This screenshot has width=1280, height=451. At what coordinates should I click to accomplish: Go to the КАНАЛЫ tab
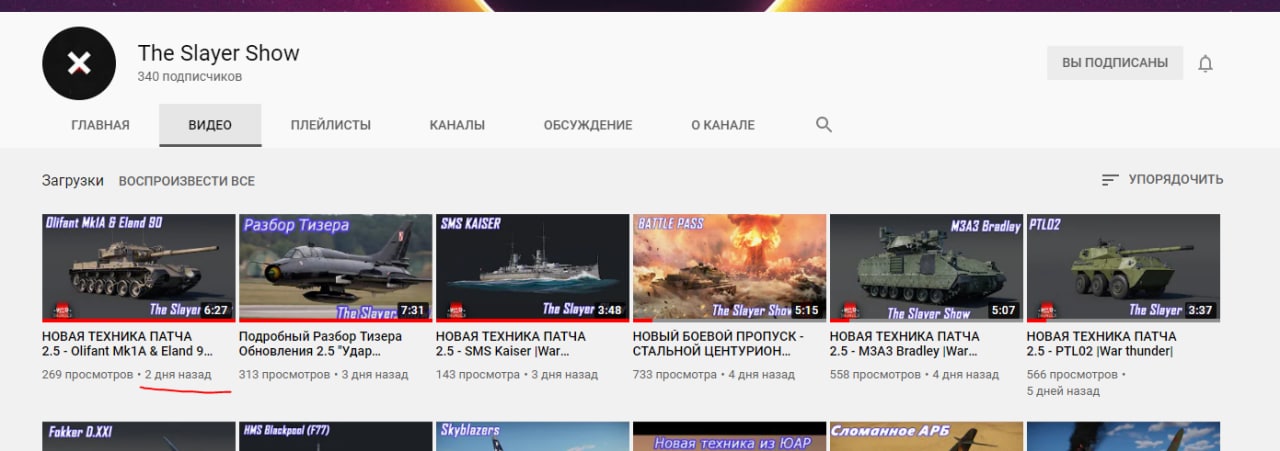[x=457, y=125]
